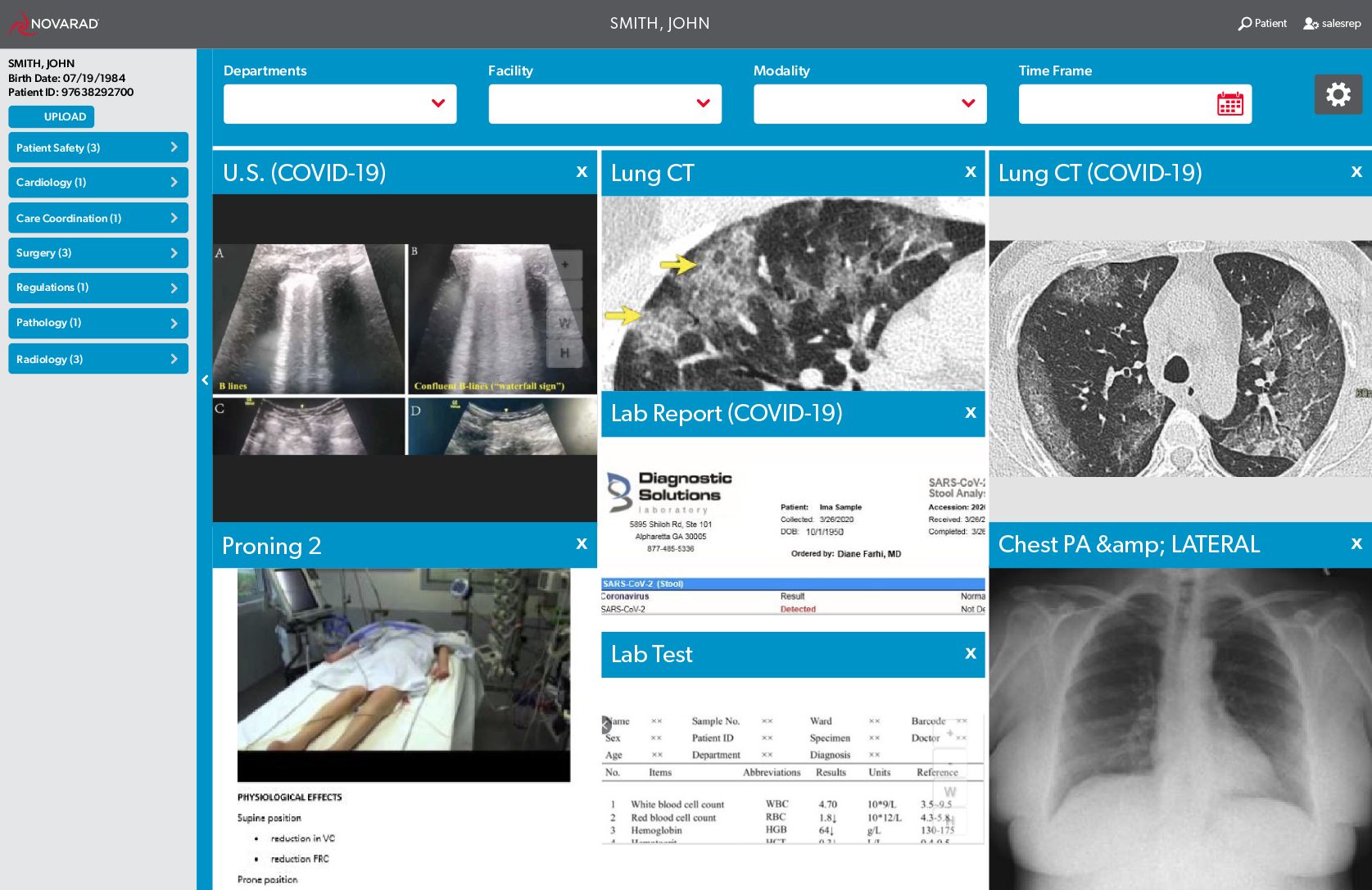Open the Time Frame calendar picker
The image size is (1372, 890).
[1229, 104]
